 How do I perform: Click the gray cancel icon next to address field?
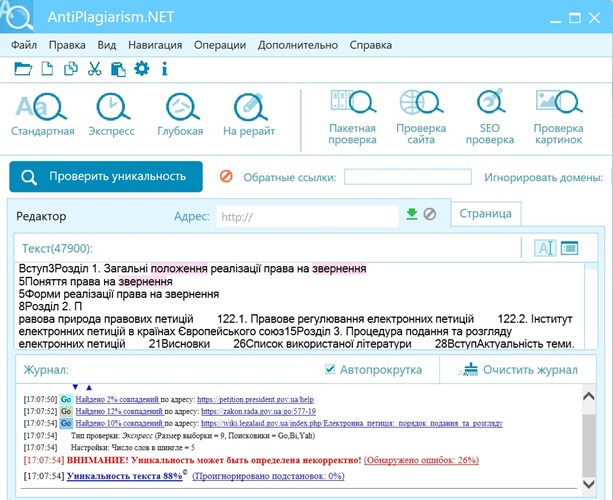(430, 214)
